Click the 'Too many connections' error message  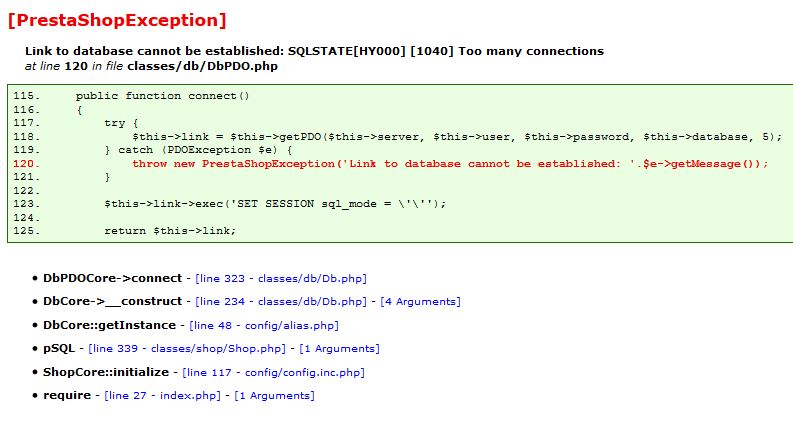click(x=531, y=51)
